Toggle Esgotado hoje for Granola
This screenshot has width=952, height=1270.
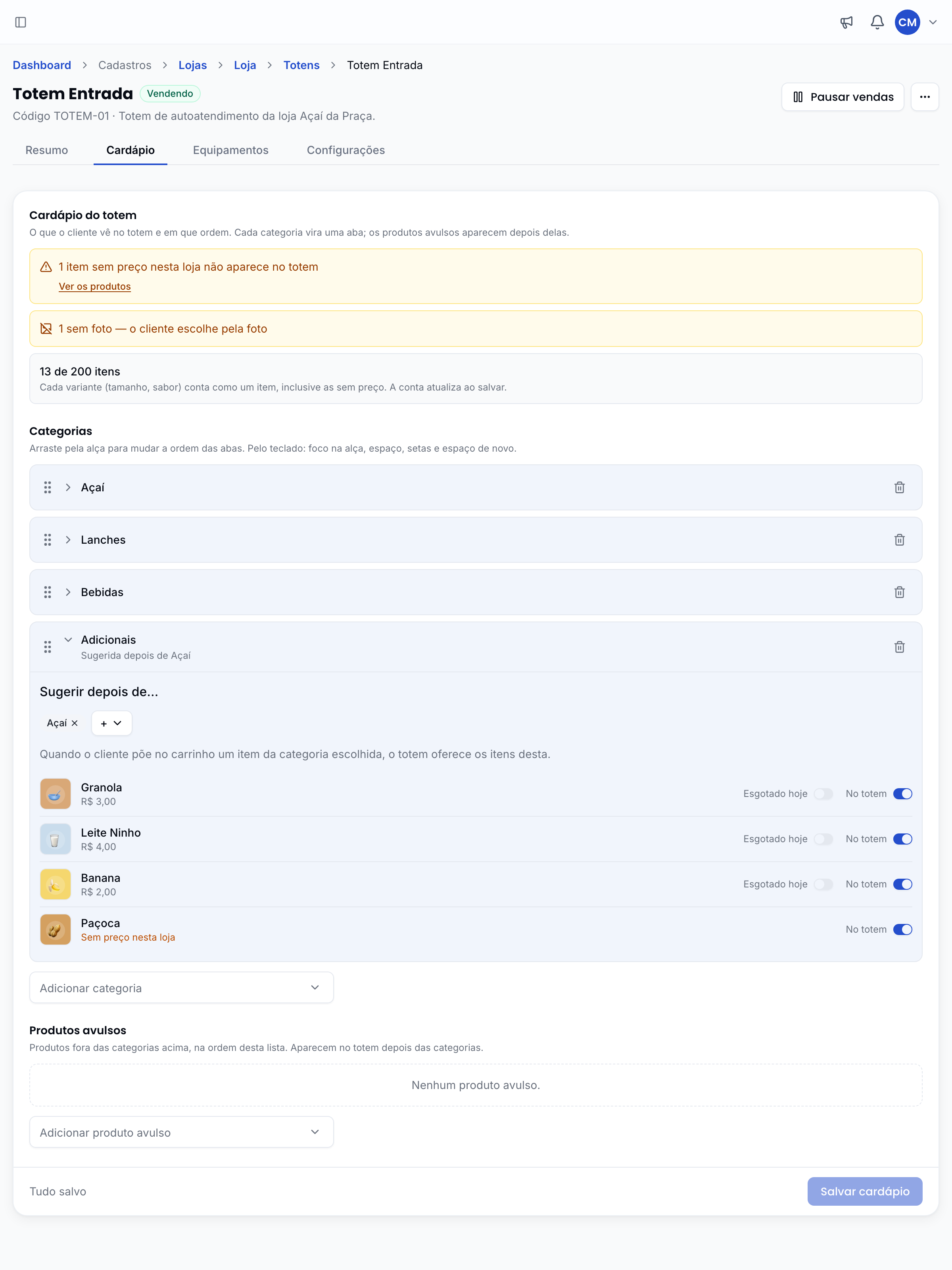click(823, 794)
